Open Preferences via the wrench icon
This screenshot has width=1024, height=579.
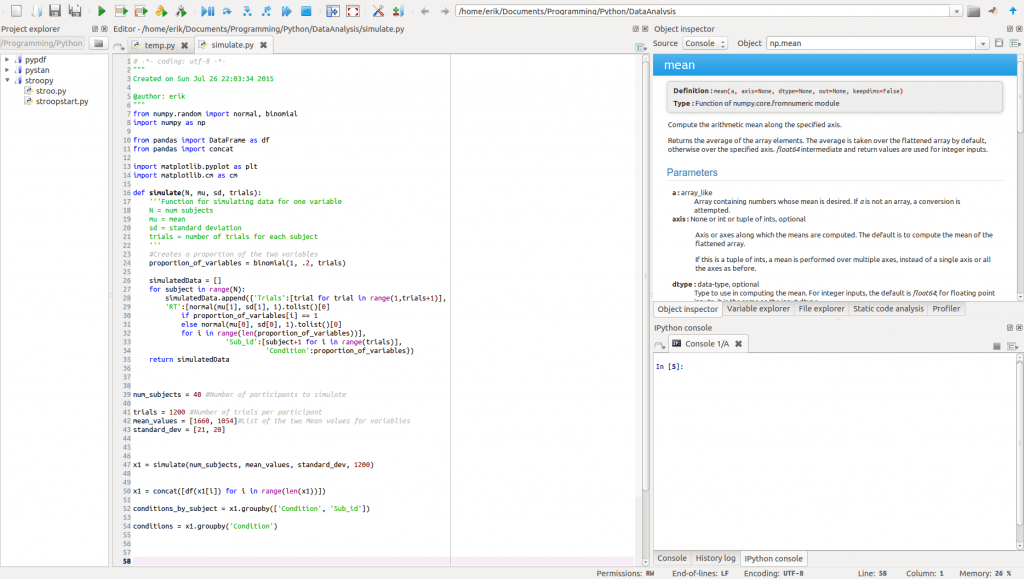pos(378,11)
